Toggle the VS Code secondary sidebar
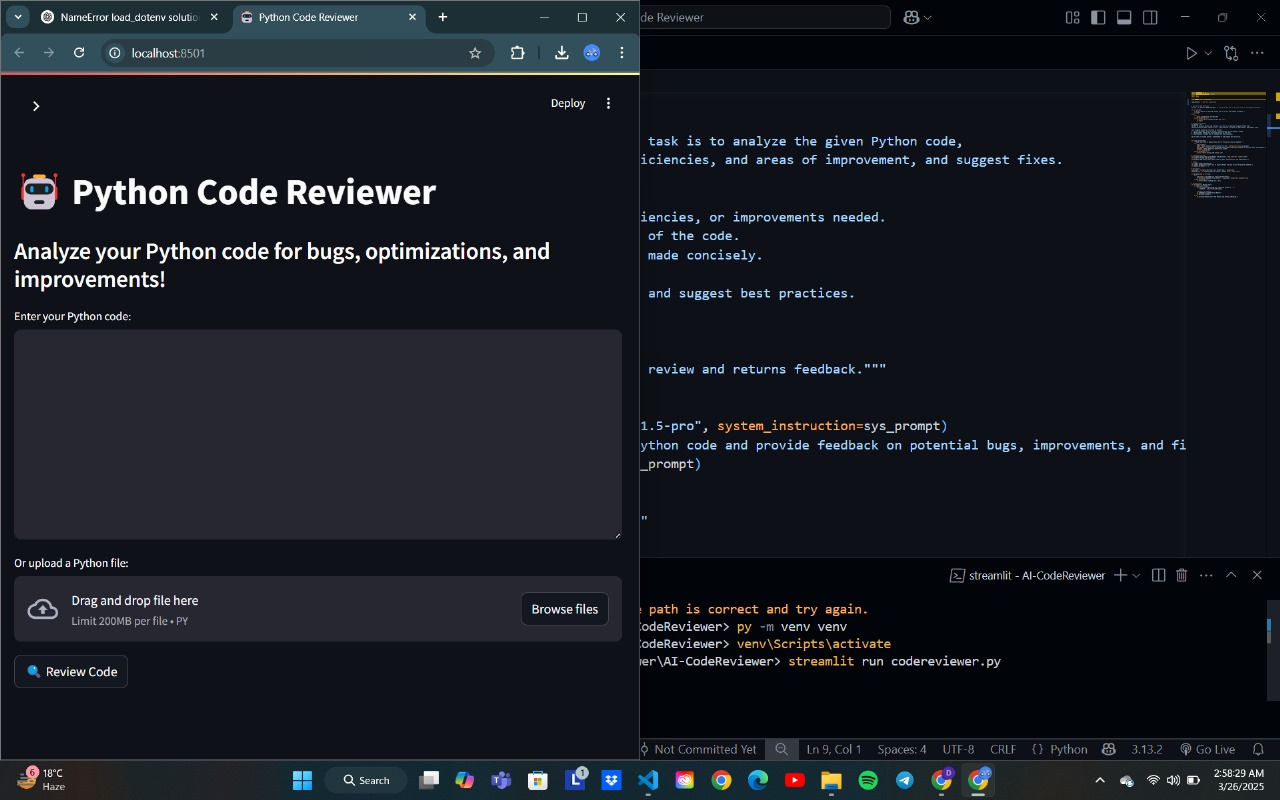This screenshot has width=1280, height=800. pos(1150,17)
